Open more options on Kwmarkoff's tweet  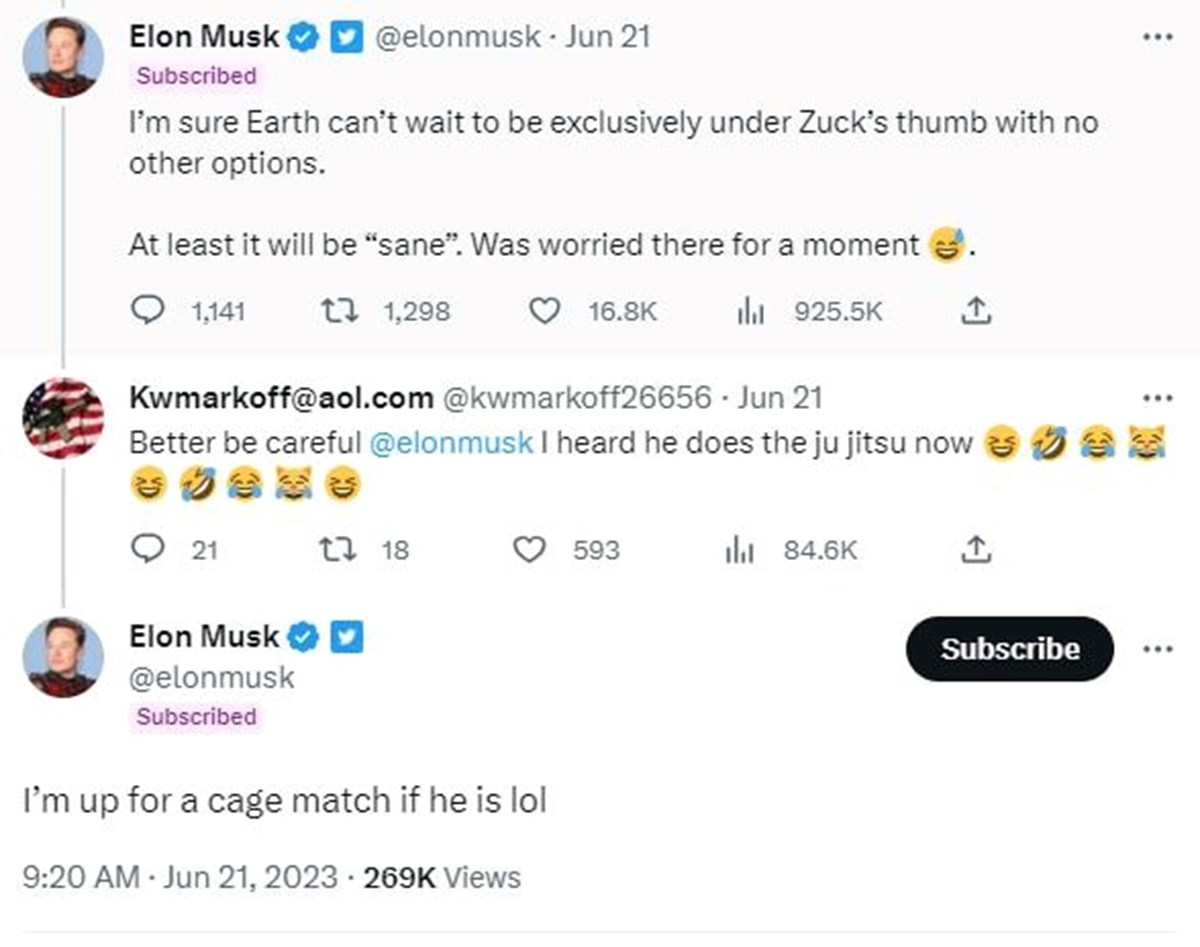[1156, 398]
